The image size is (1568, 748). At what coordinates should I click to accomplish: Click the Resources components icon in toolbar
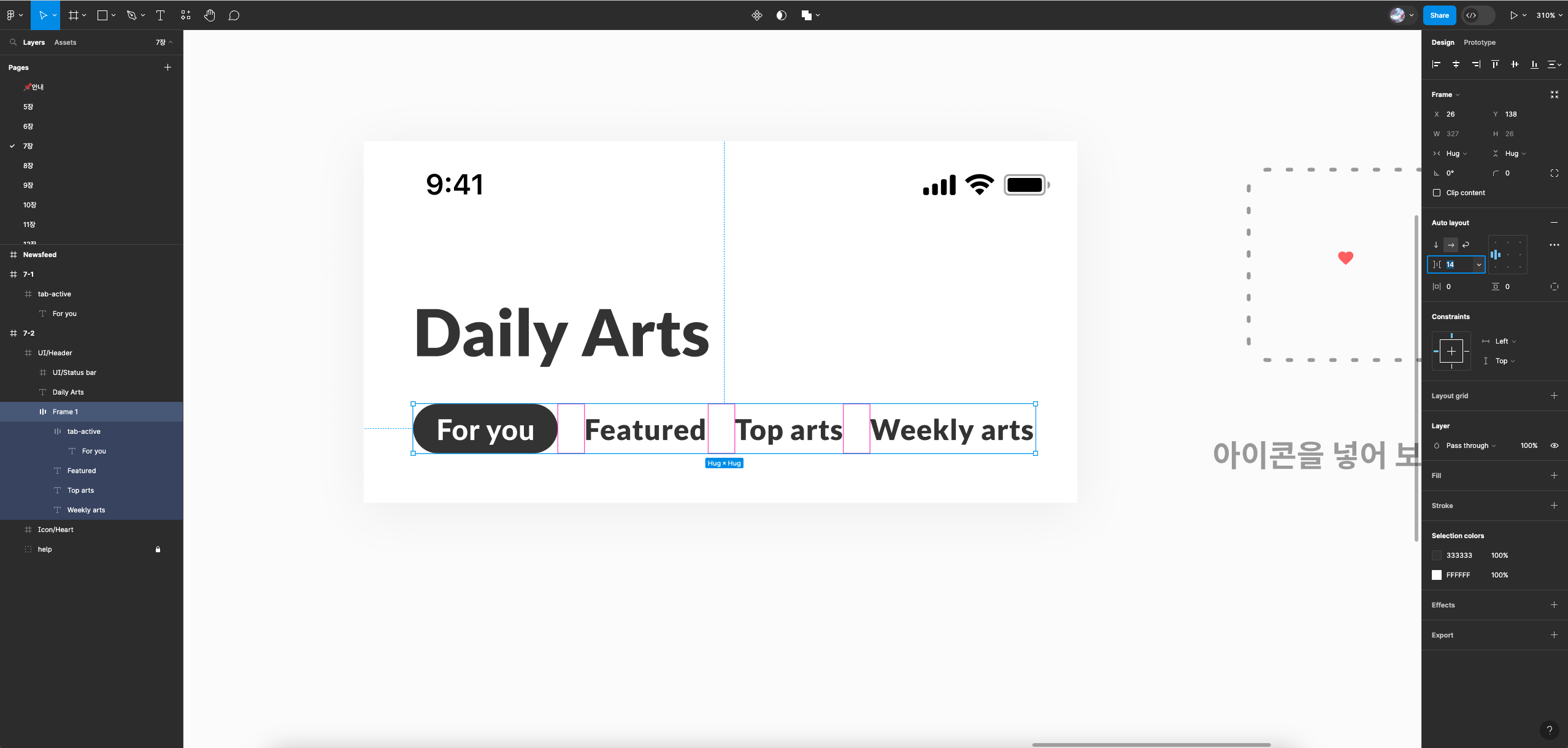[186, 15]
